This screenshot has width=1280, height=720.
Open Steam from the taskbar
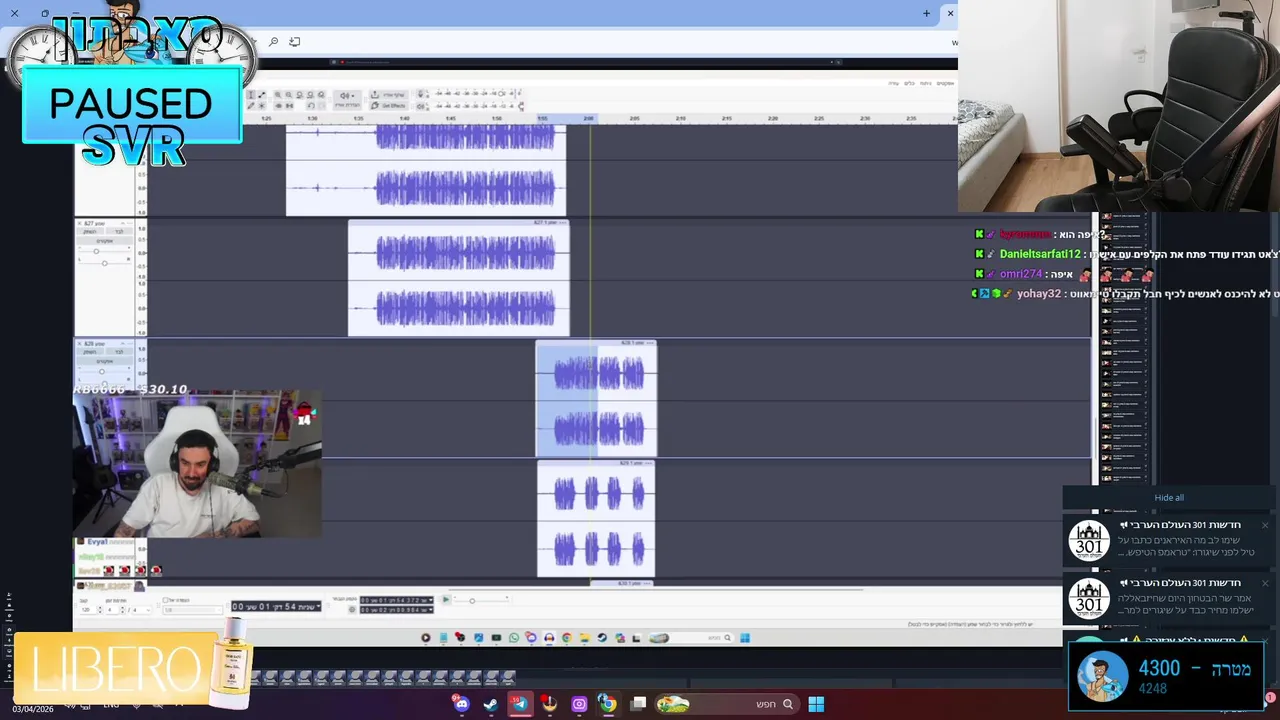[x=490, y=704]
